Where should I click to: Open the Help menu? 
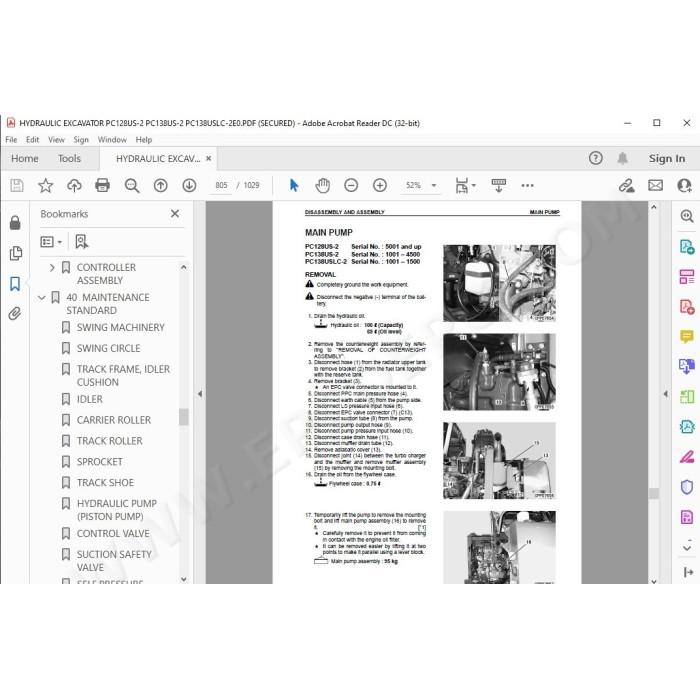144,140
